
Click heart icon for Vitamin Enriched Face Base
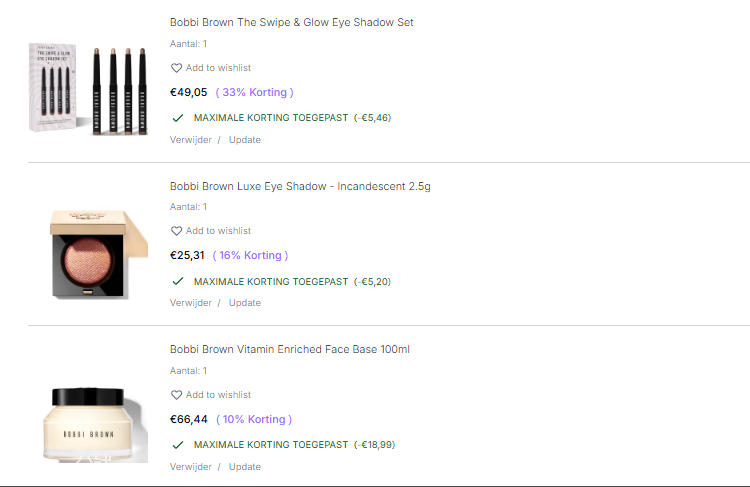(x=176, y=395)
